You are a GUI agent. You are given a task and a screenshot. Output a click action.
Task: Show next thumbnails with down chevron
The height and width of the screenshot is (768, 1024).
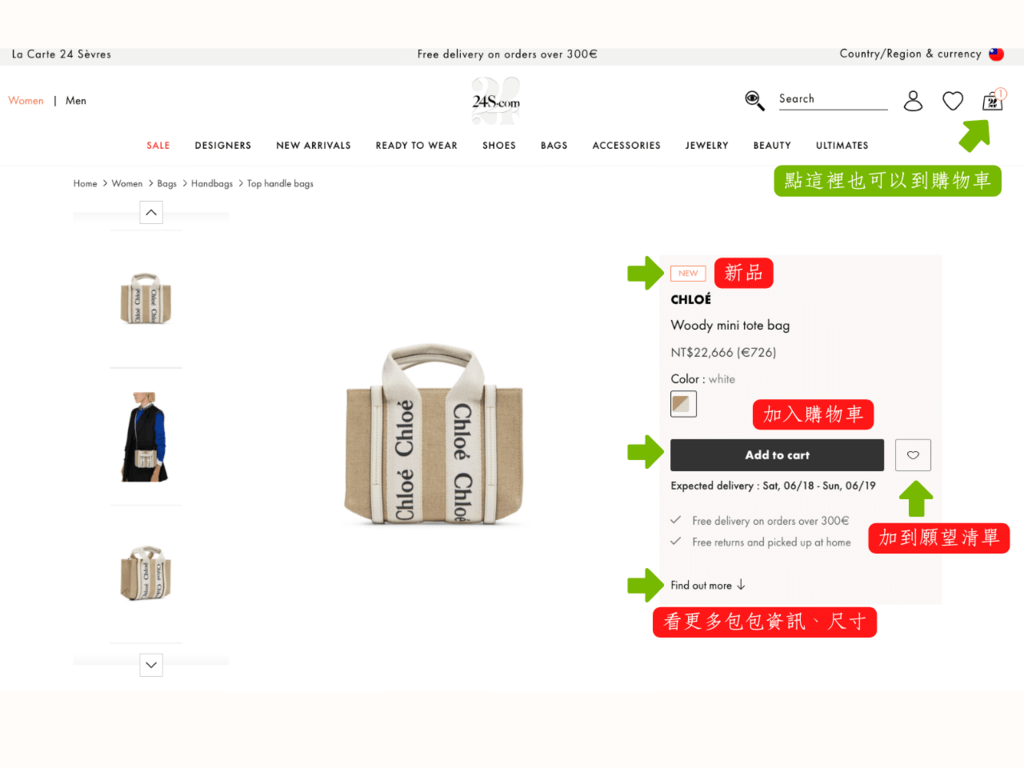pos(151,665)
